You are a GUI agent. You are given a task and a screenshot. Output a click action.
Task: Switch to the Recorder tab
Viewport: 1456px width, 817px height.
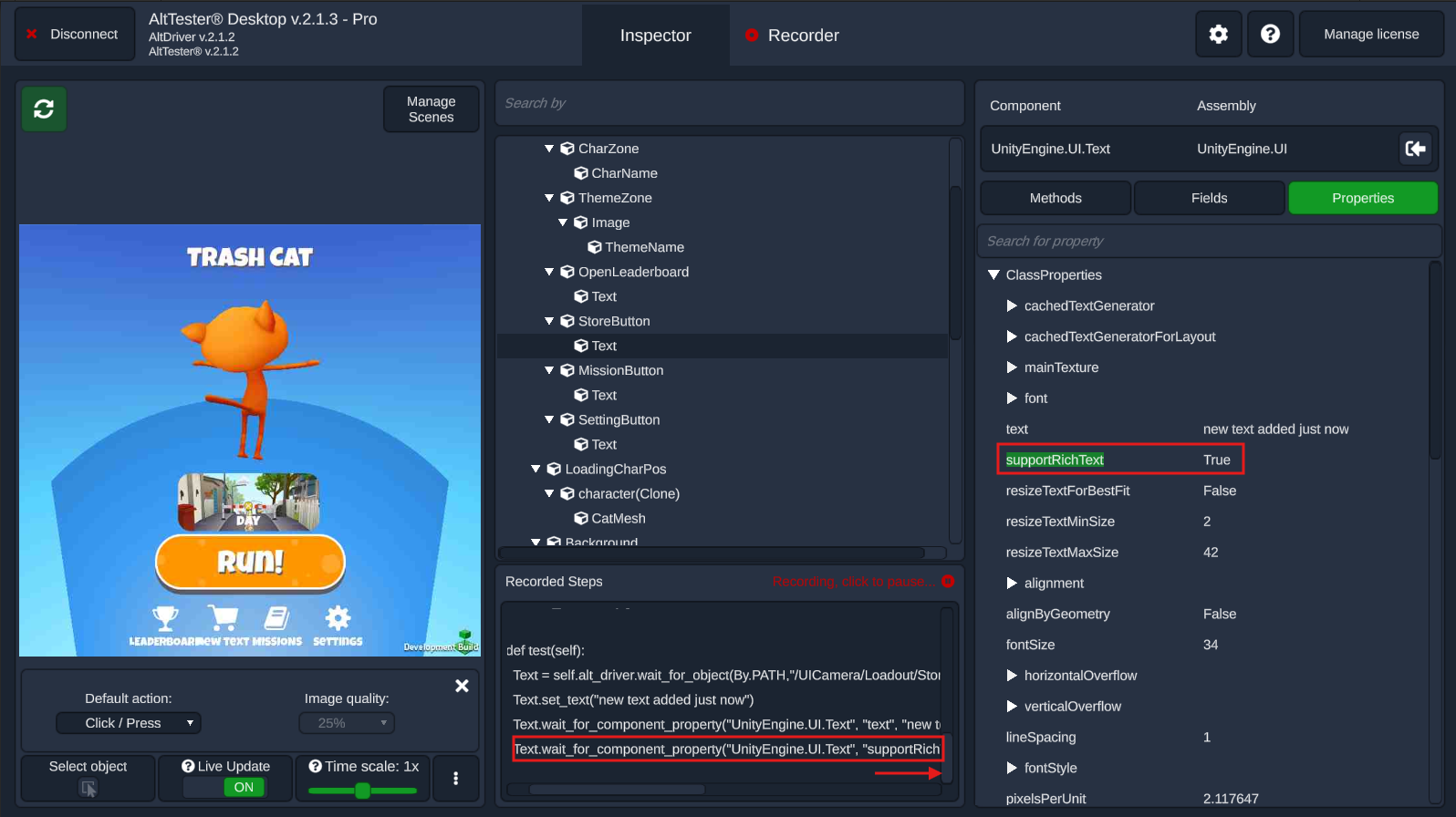pyautogui.click(x=792, y=36)
